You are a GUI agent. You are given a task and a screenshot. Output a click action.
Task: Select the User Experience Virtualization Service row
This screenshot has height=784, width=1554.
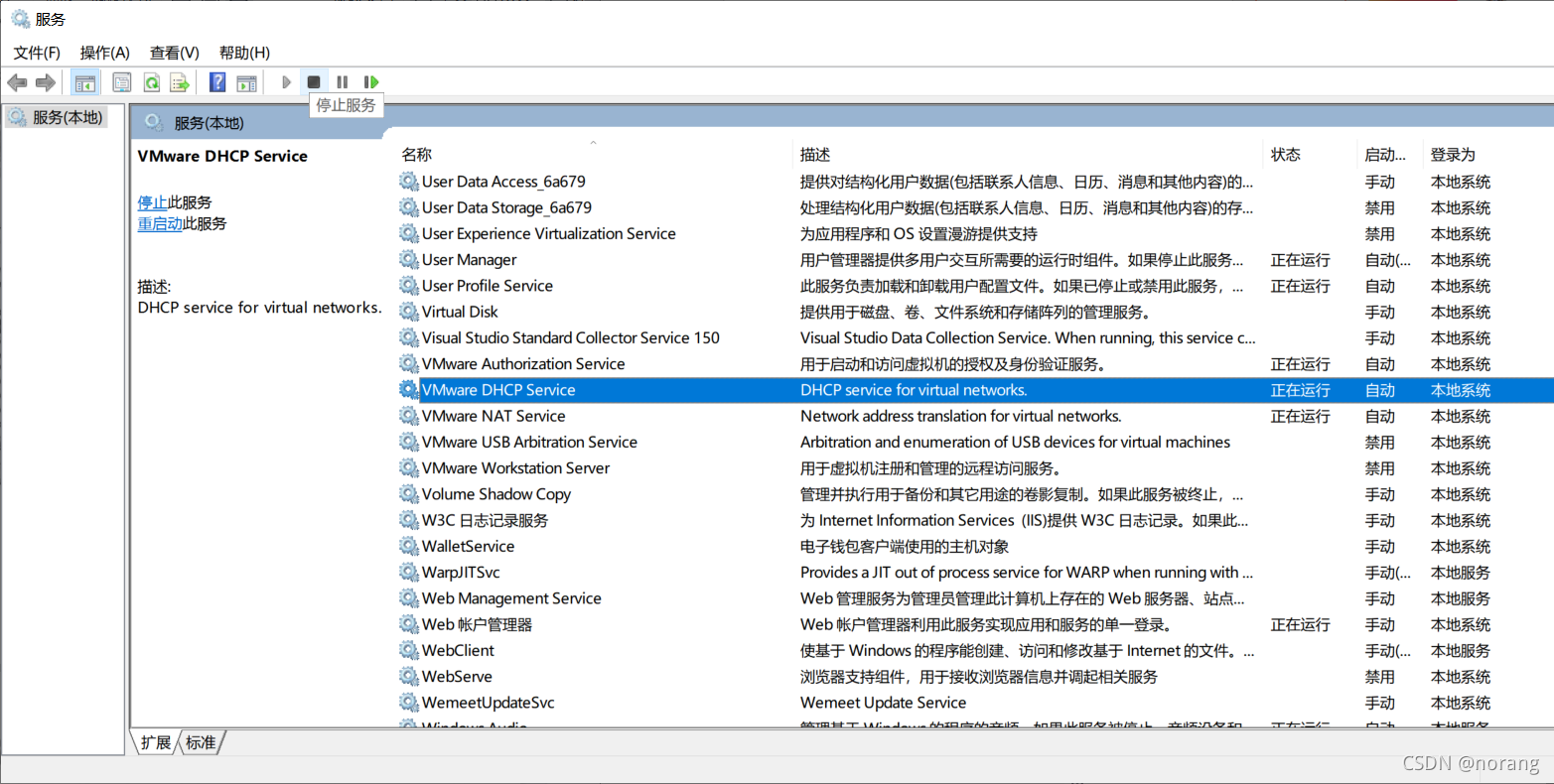click(x=975, y=233)
